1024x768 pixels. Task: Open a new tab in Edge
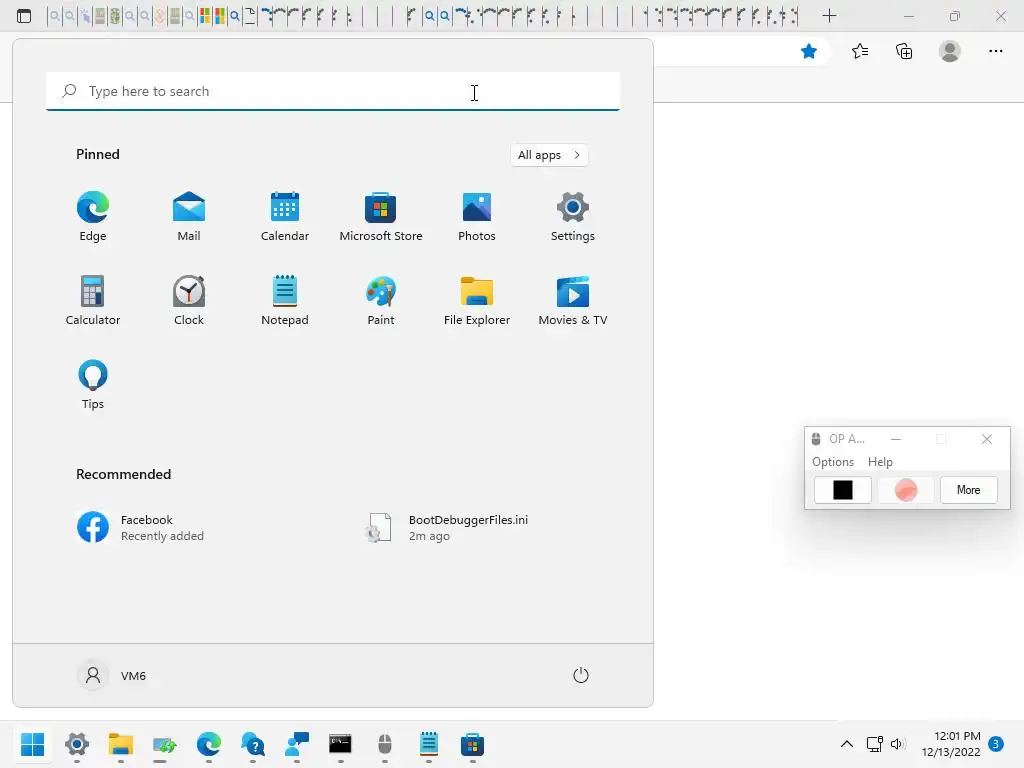click(x=829, y=16)
